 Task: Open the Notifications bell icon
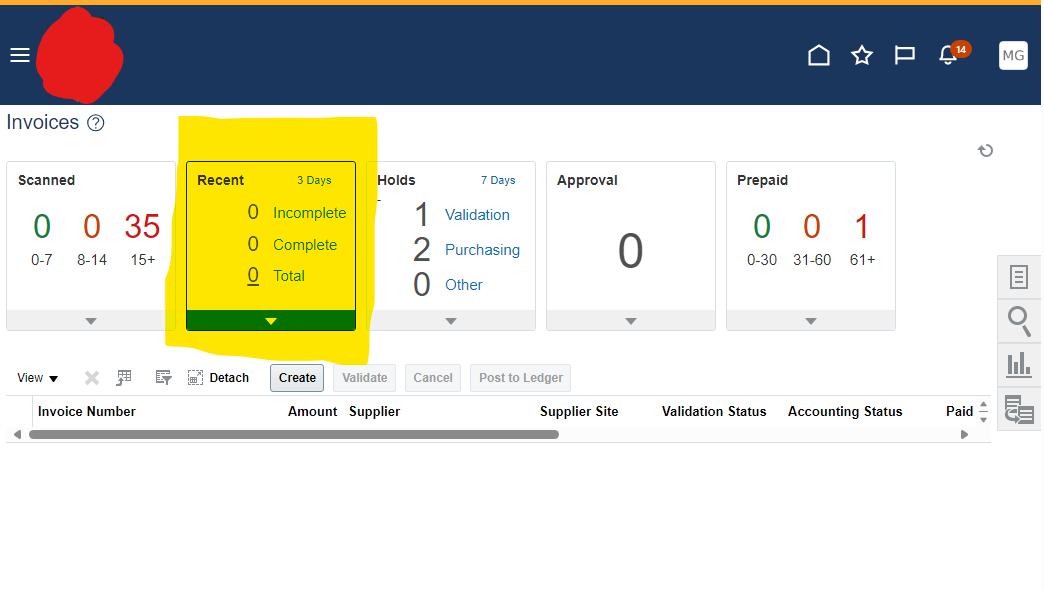(947, 56)
